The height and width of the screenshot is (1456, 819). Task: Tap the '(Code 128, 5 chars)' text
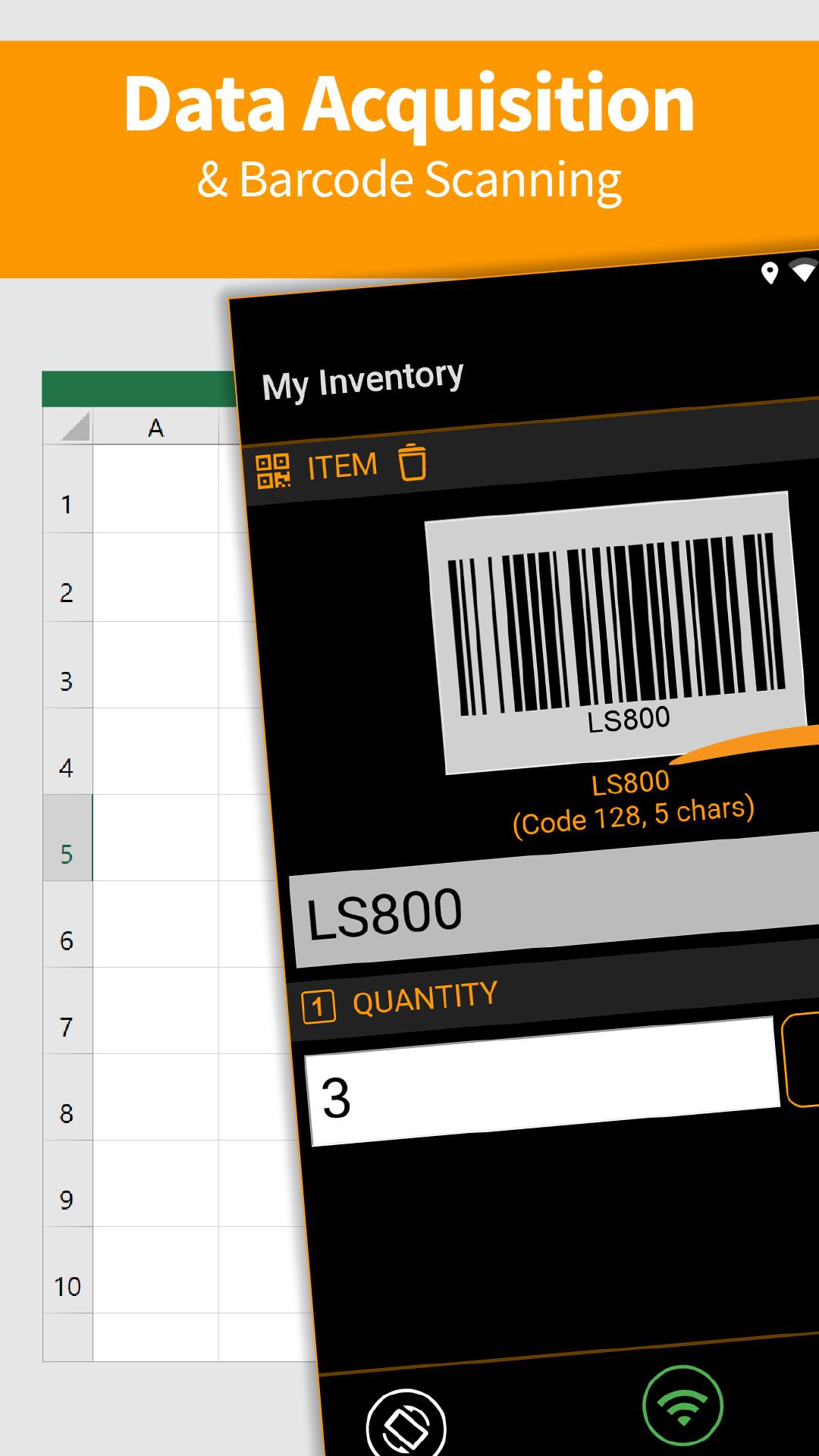pos(634,816)
